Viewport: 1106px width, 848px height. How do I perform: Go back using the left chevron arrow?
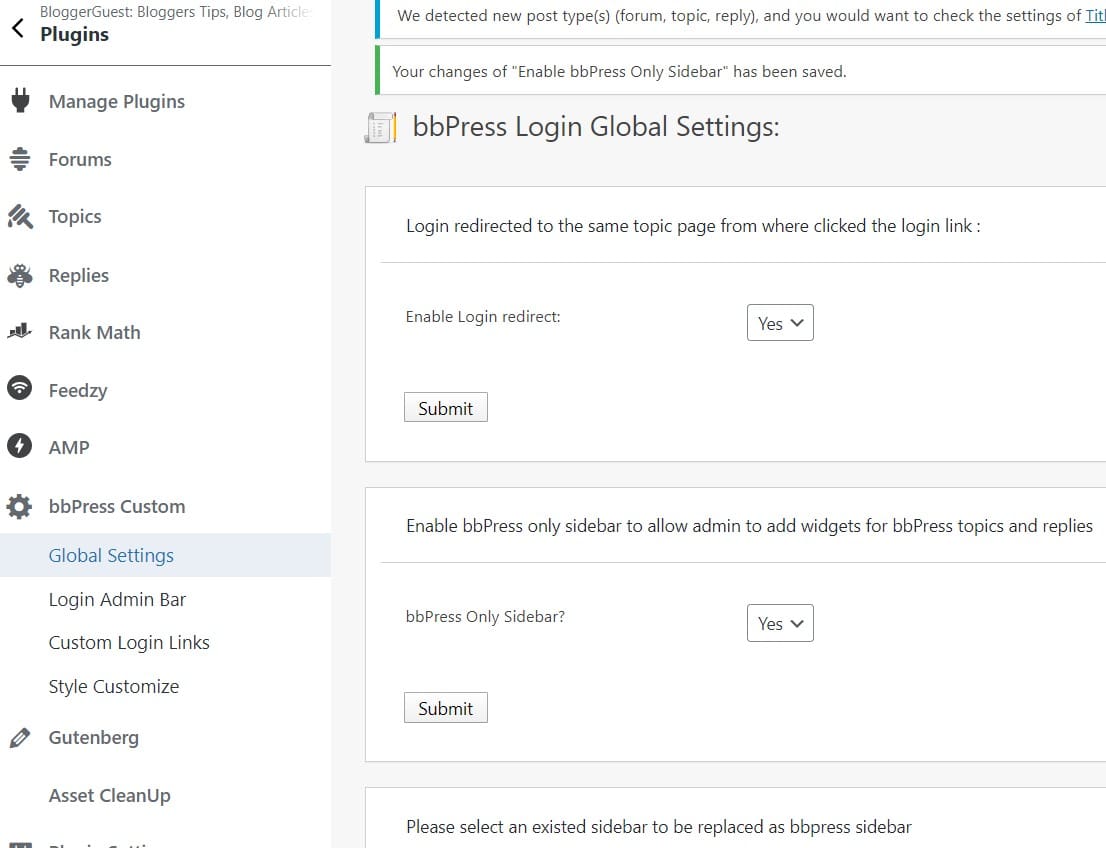click(18, 28)
